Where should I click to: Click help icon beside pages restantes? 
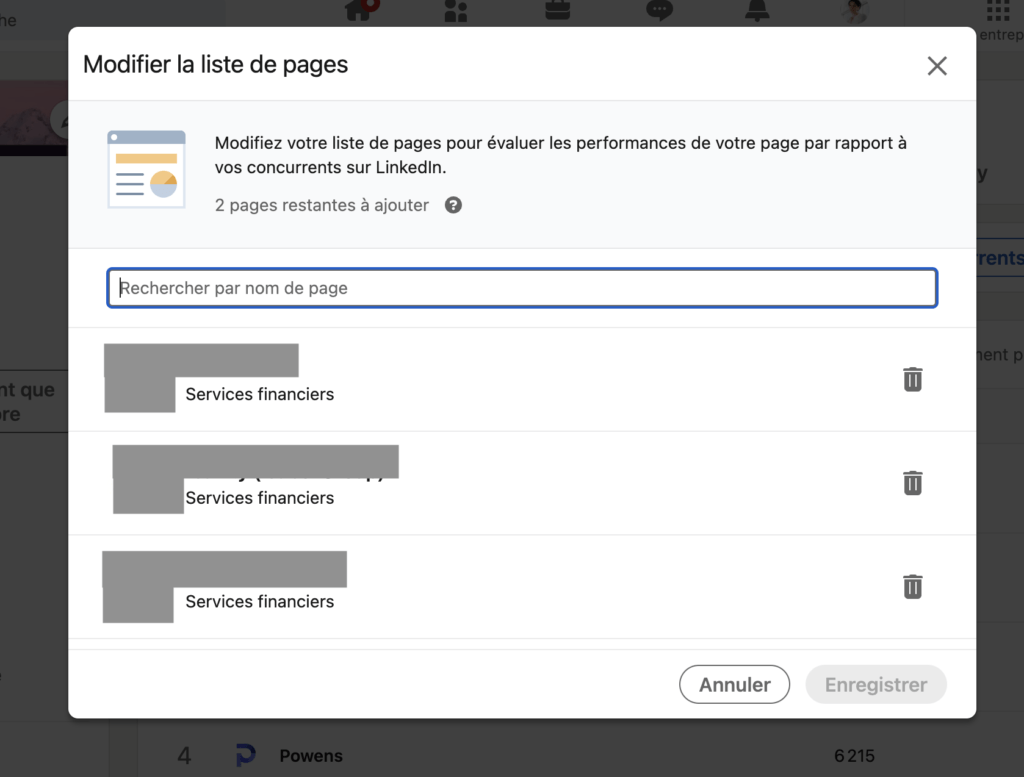(453, 205)
